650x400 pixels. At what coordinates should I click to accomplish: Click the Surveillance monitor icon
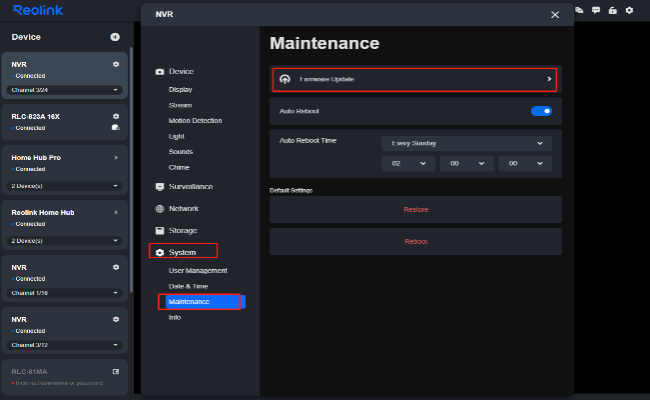[160, 187]
